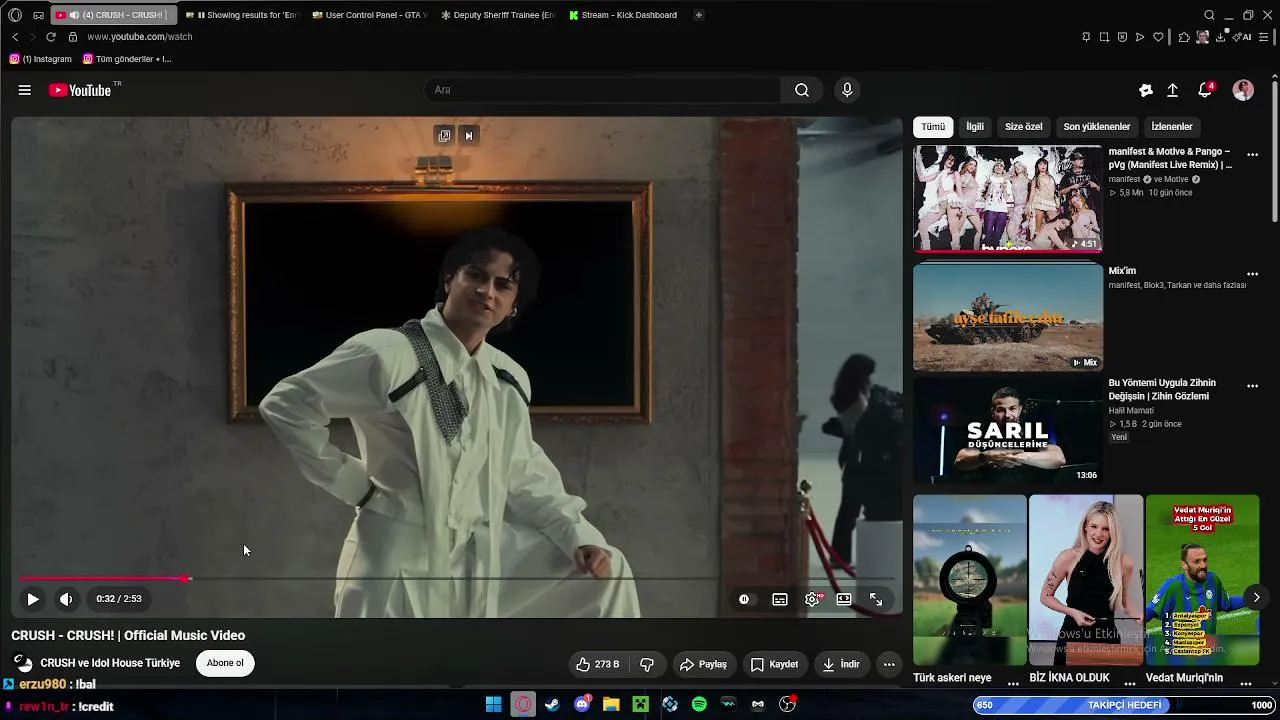Open the YouTube hamburger guide menu
The image size is (1280, 720).
[x=24, y=90]
